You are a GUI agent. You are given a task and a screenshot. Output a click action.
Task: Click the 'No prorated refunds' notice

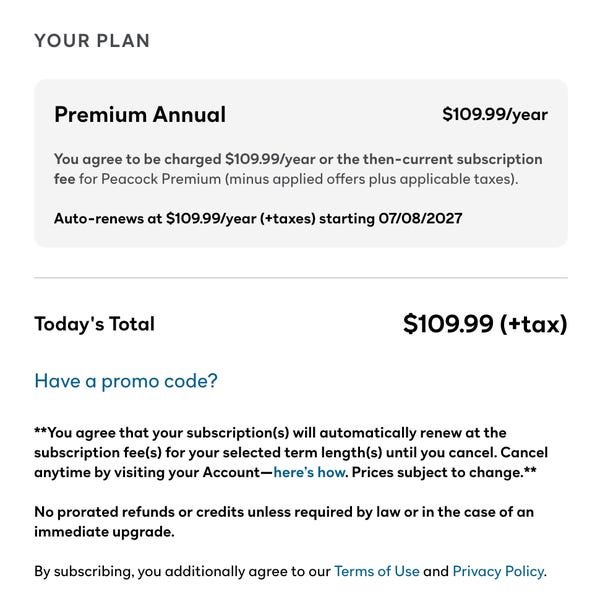click(284, 522)
